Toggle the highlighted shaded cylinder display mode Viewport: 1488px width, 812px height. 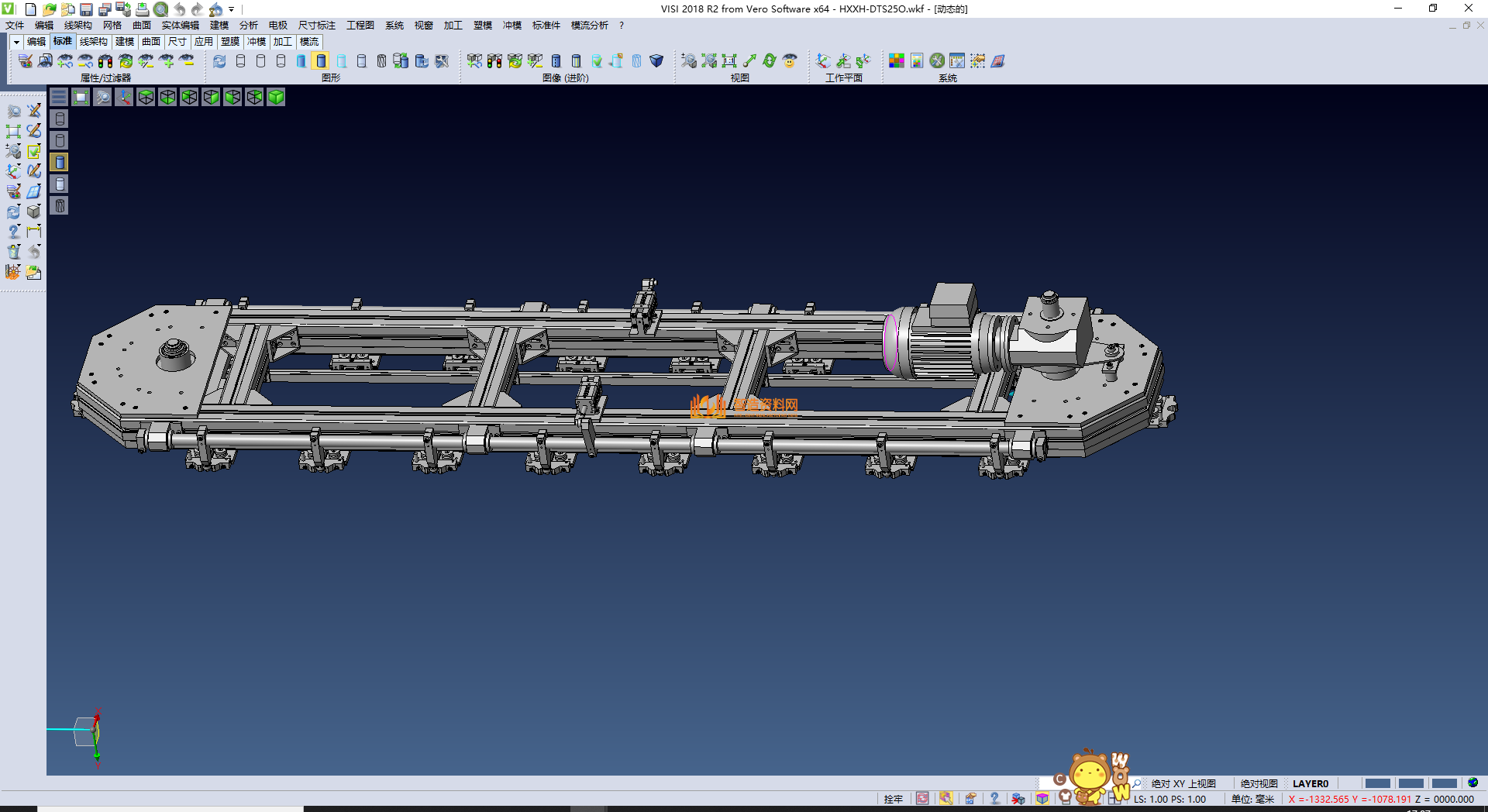tap(322, 61)
